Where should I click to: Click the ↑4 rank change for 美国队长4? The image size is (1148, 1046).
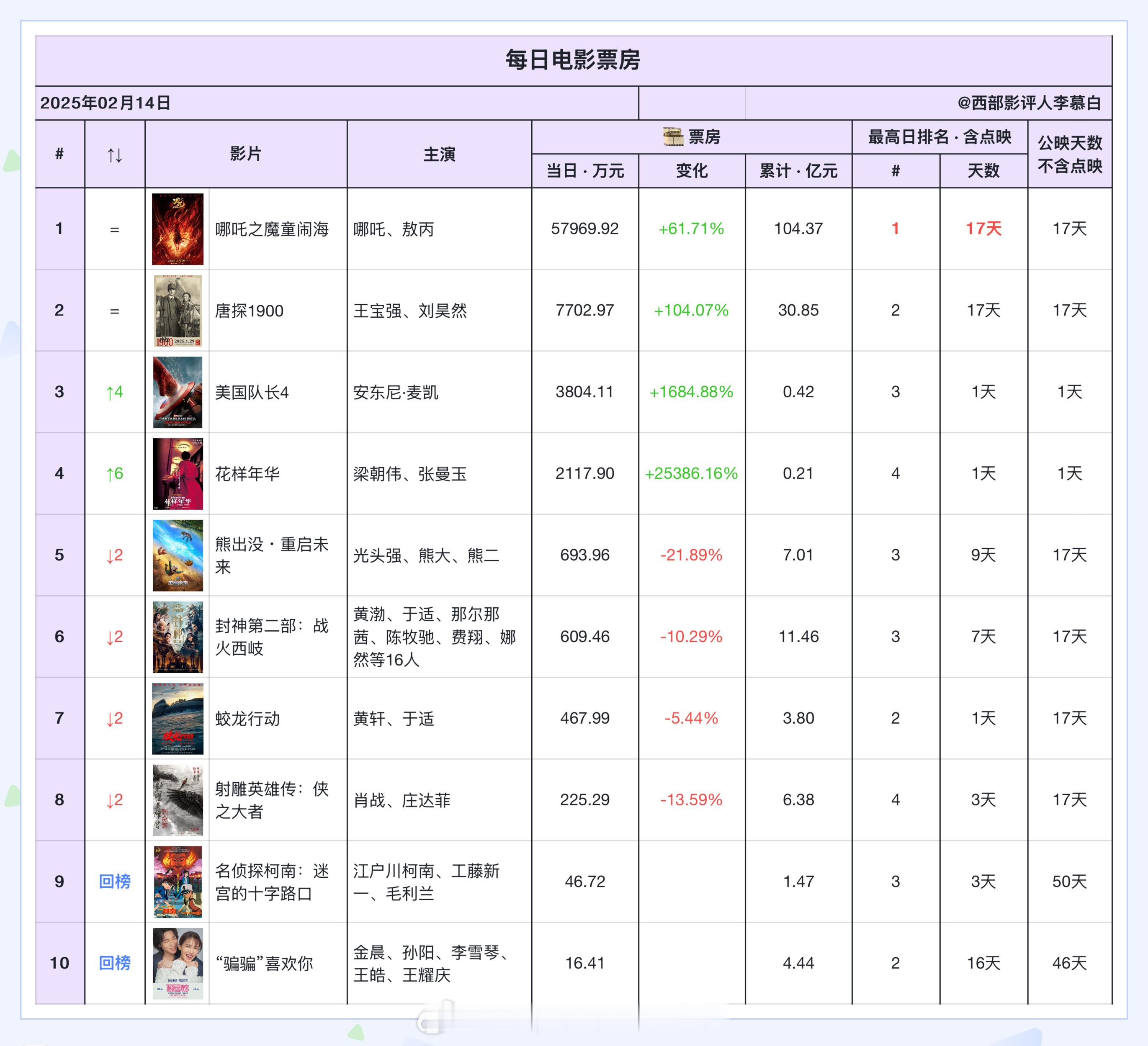pyautogui.click(x=115, y=392)
